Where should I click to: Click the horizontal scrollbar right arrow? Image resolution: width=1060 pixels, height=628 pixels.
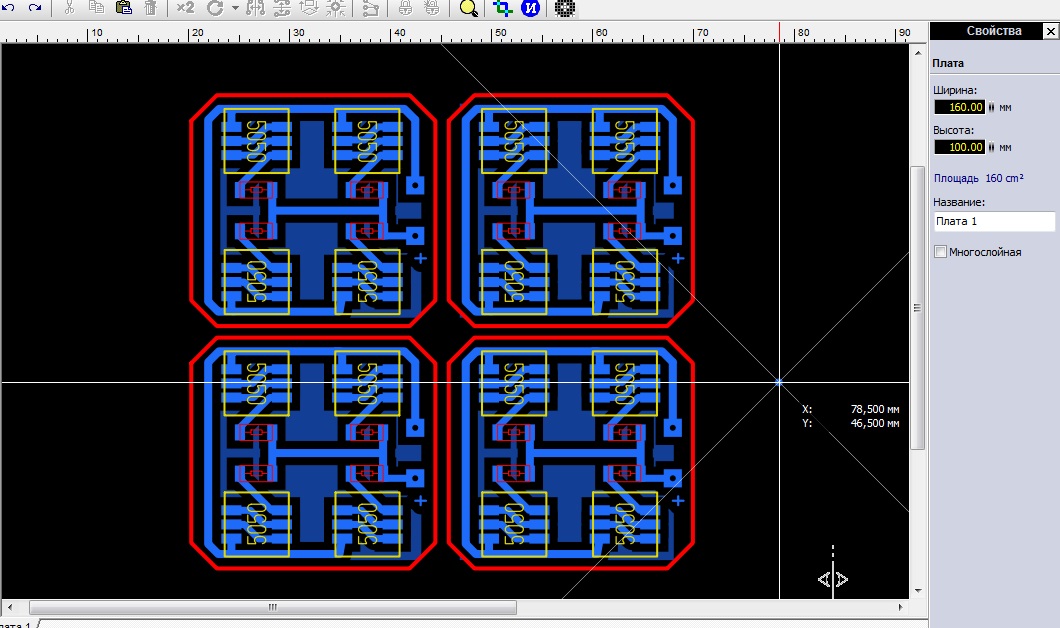tap(902, 607)
